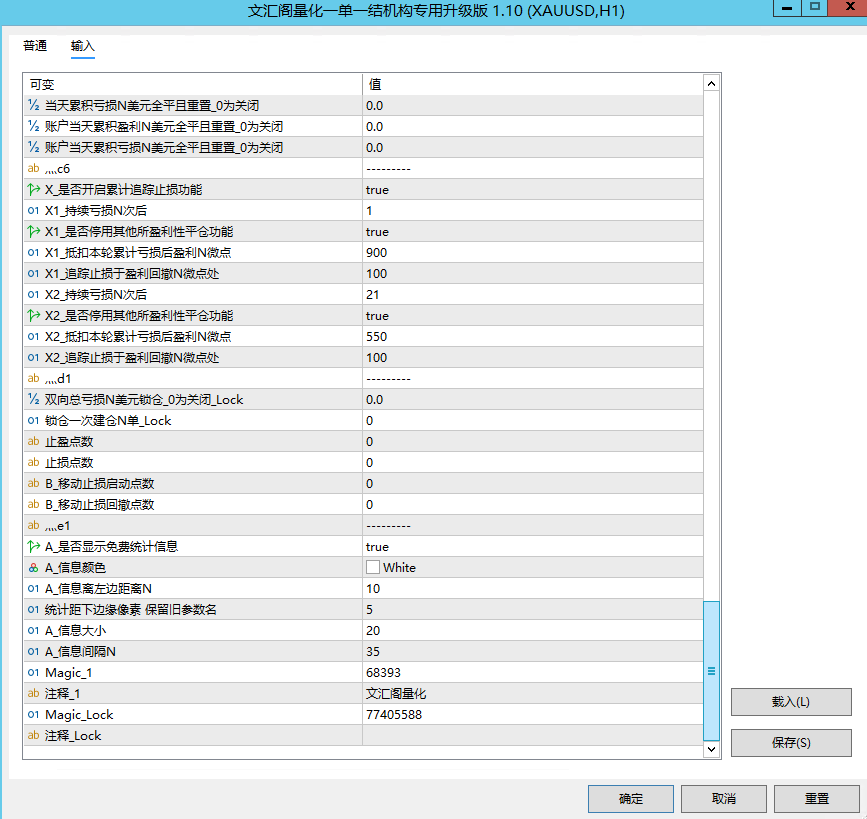Load a preset with 载入(L)
Viewport: 867px width, 819px height.
point(791,702)
